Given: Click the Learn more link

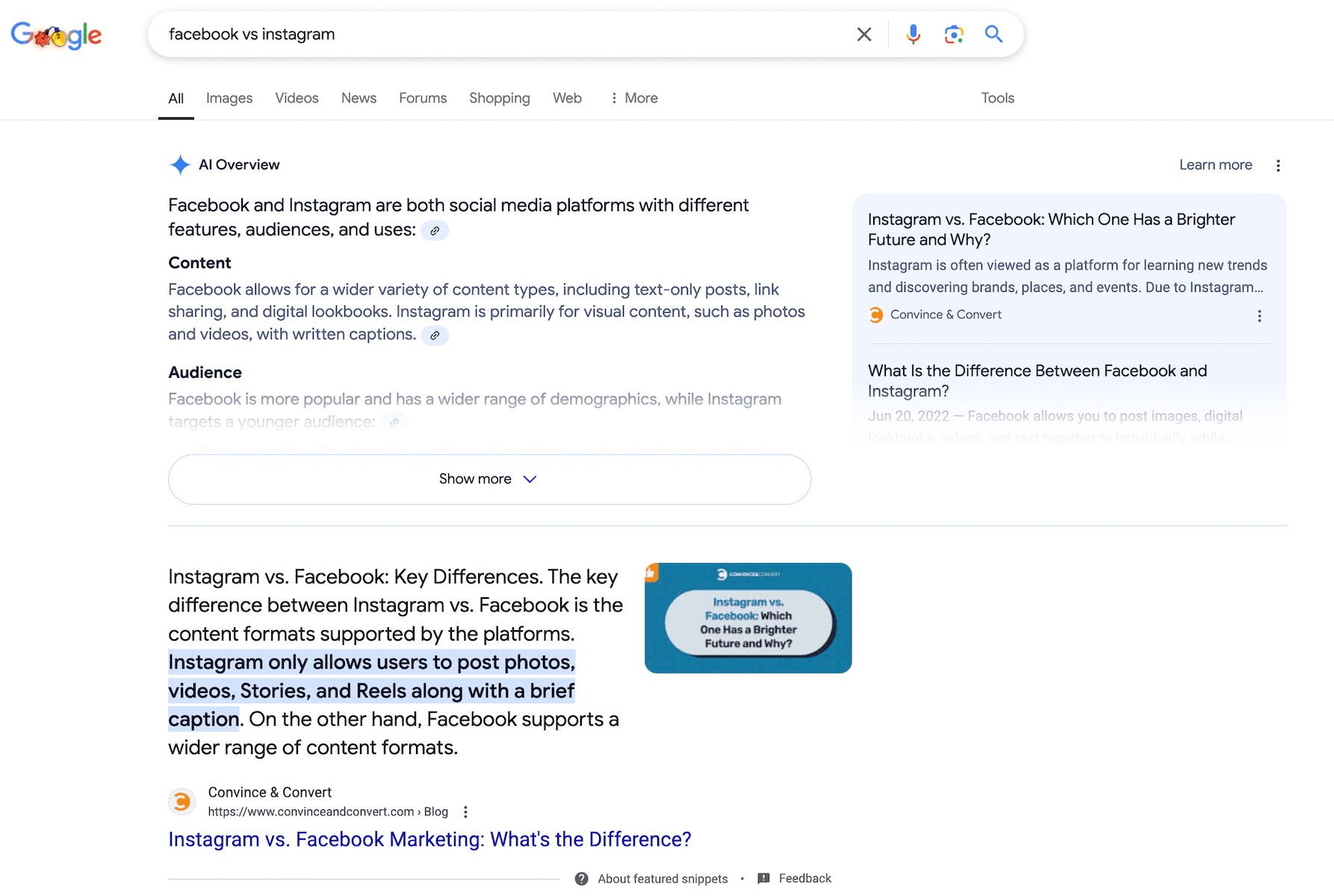Looking at the screenshot, I should click(1215, 164).
